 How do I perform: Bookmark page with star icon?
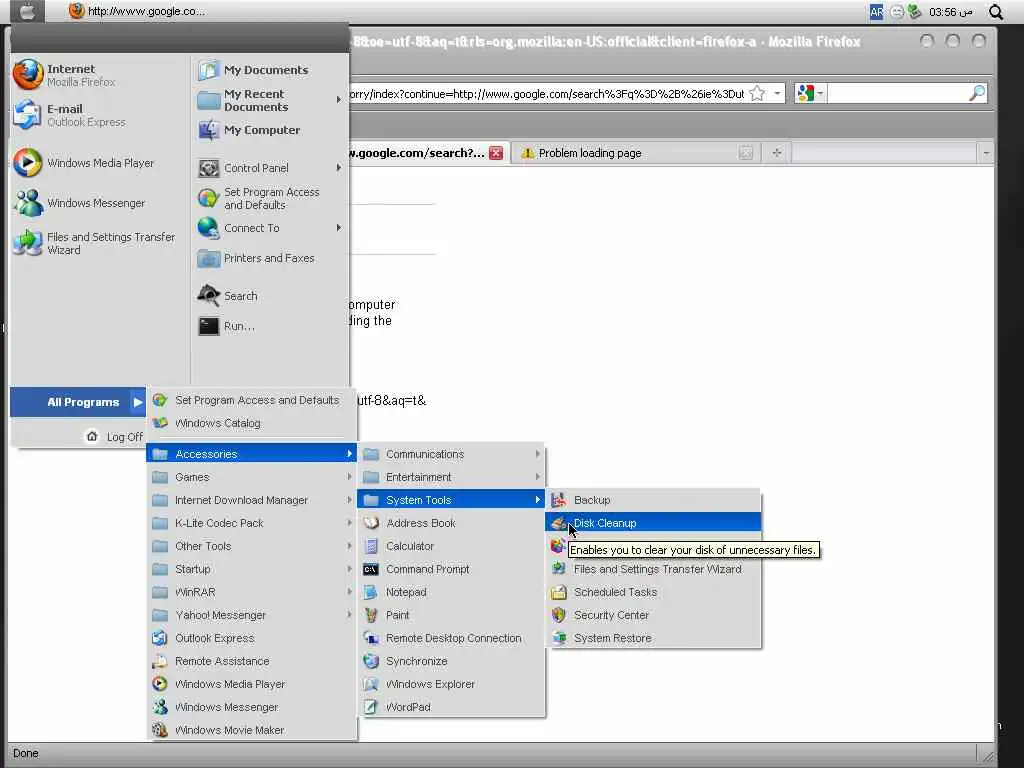(x=757, y=94)
